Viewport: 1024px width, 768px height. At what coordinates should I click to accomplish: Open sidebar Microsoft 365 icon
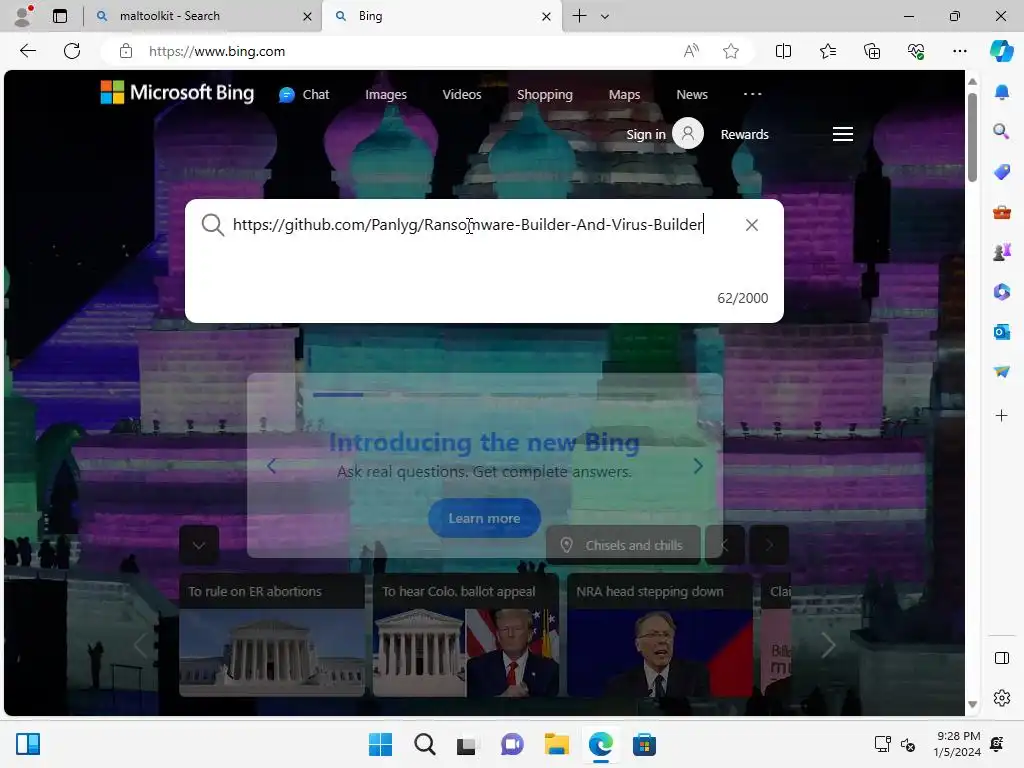(1002, 291)
